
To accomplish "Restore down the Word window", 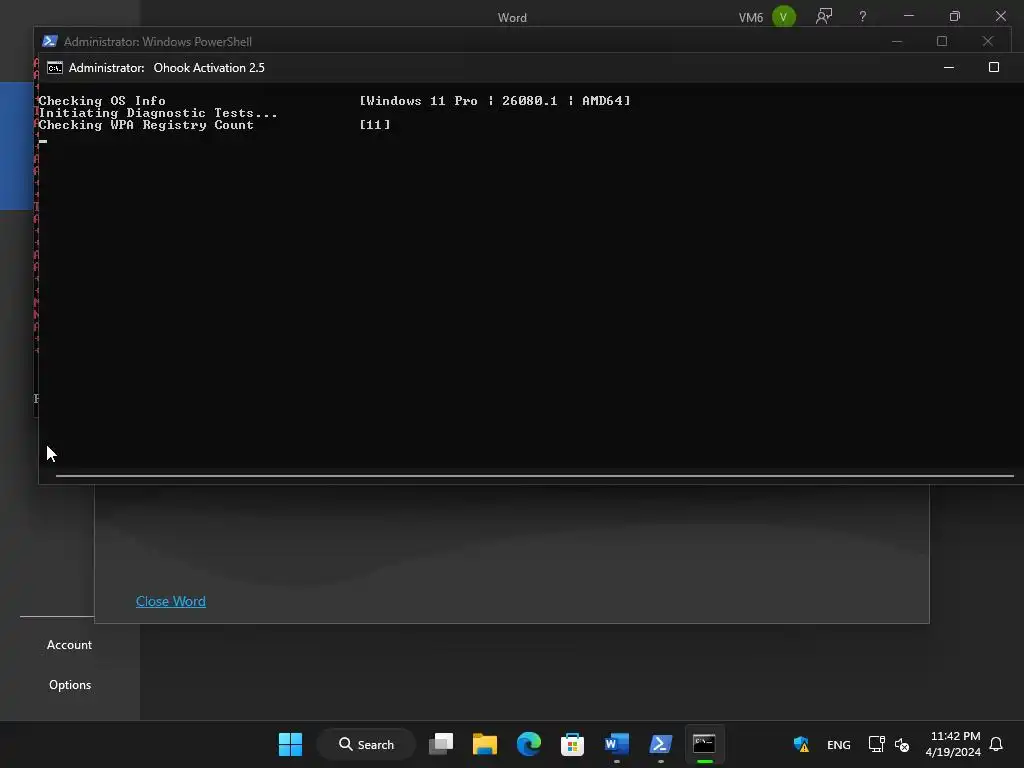I will 955,16.
